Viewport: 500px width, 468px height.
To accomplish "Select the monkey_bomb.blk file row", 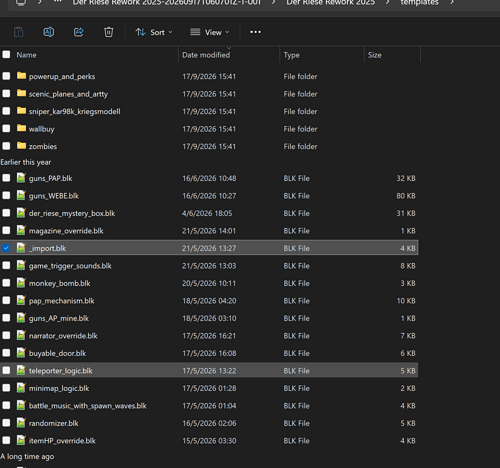I will click(209, 283).
